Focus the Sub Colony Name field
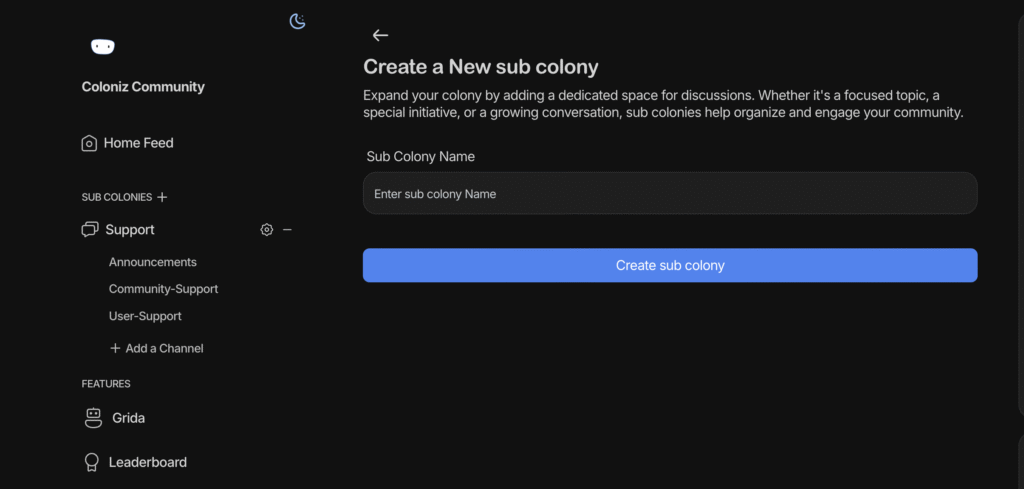The image size is (1024, 489). 670,193
